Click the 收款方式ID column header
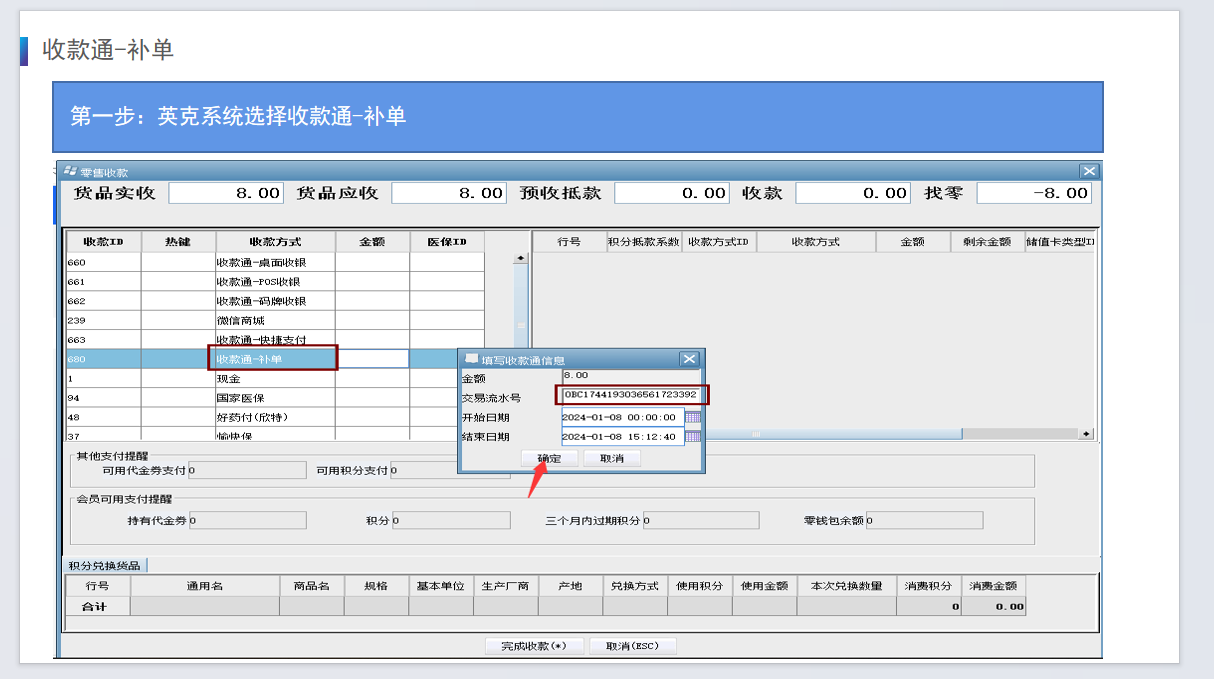Viewport: 1214px width, 679px height. point(719,242)
